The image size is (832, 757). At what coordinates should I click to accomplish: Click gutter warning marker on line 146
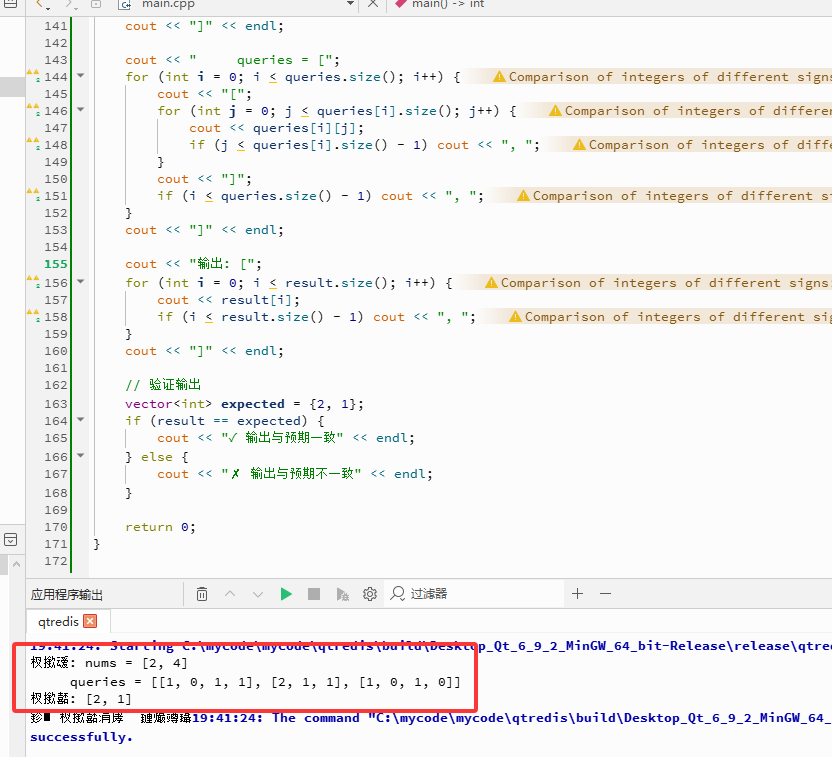click(33, 109)
